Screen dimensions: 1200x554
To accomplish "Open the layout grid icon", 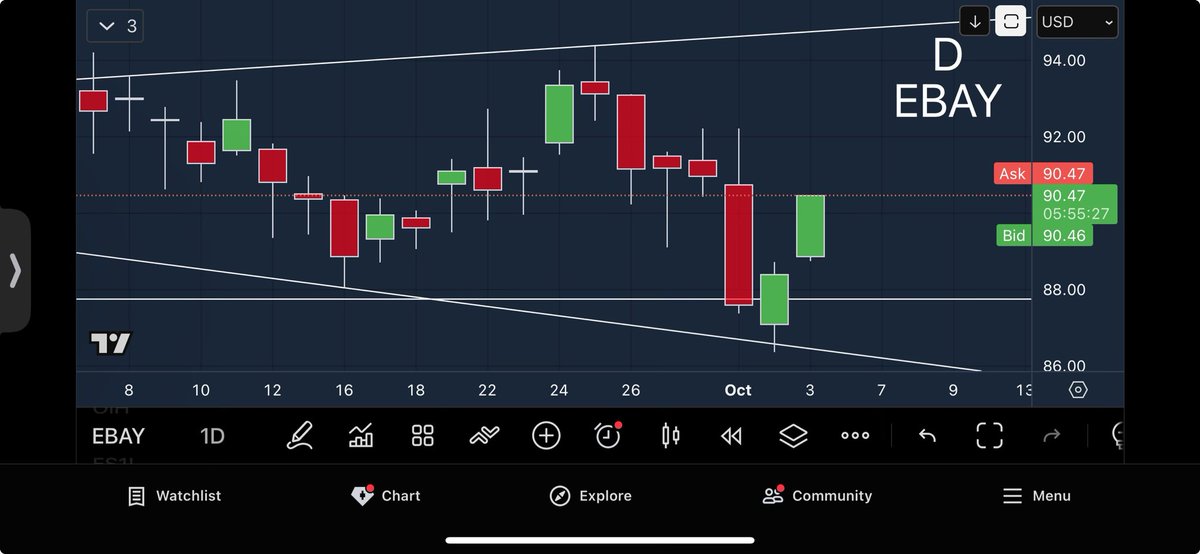I will click(423, 435).
